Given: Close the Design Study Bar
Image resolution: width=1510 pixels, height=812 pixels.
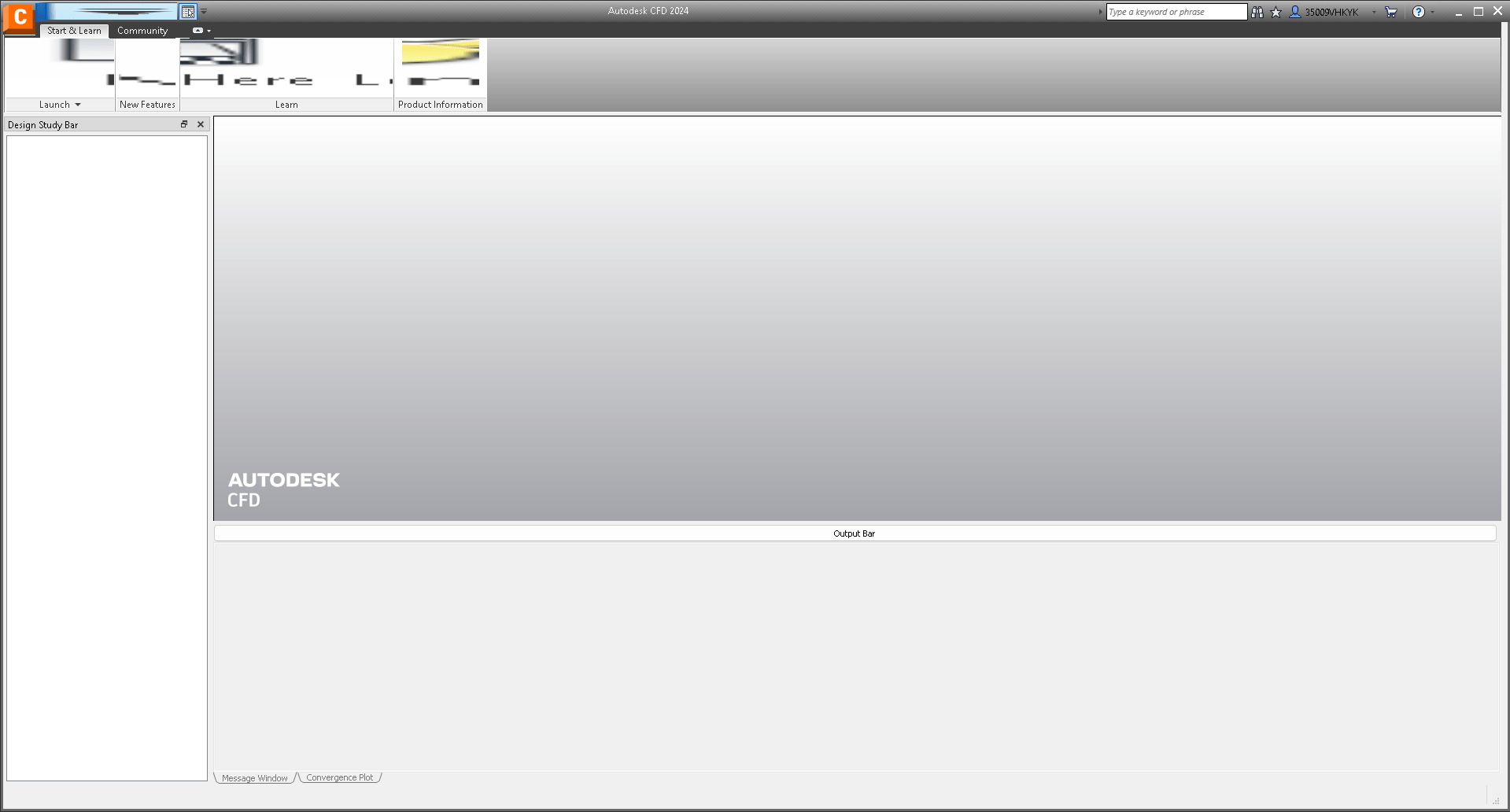Looking at the screenshot, I should [x=201, y=124].
